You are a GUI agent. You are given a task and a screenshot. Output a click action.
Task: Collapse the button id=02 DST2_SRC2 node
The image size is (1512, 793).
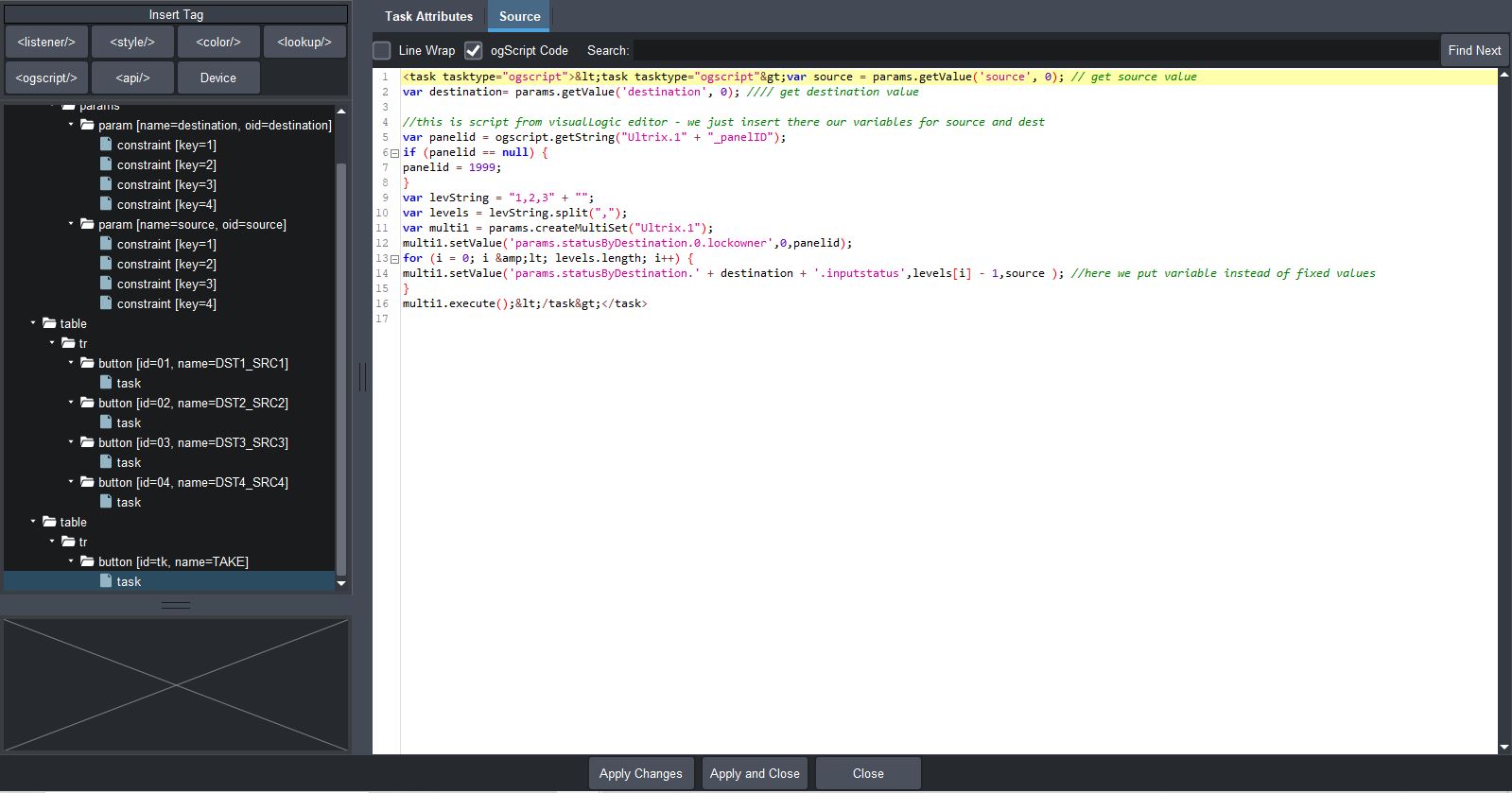click(x=71, y=403)
